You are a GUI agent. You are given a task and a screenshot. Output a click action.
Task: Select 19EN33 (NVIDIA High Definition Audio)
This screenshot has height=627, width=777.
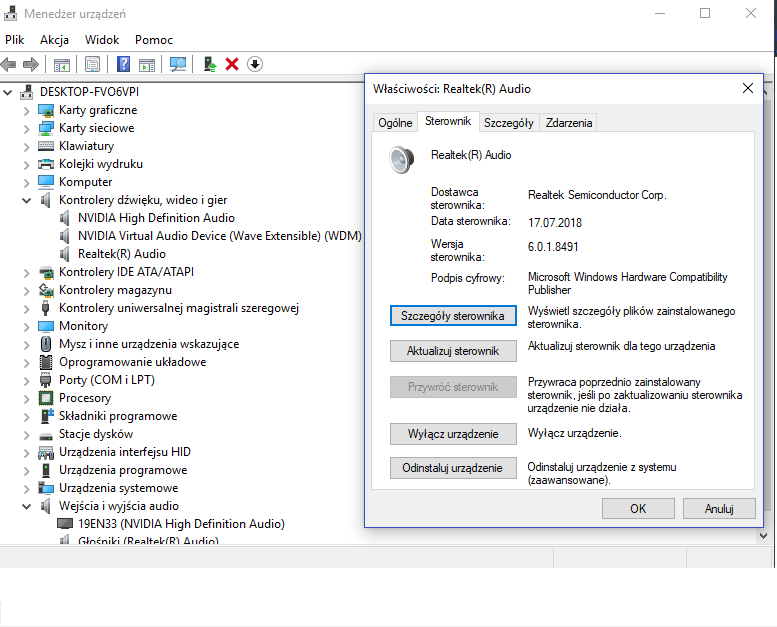click(181, 524)
